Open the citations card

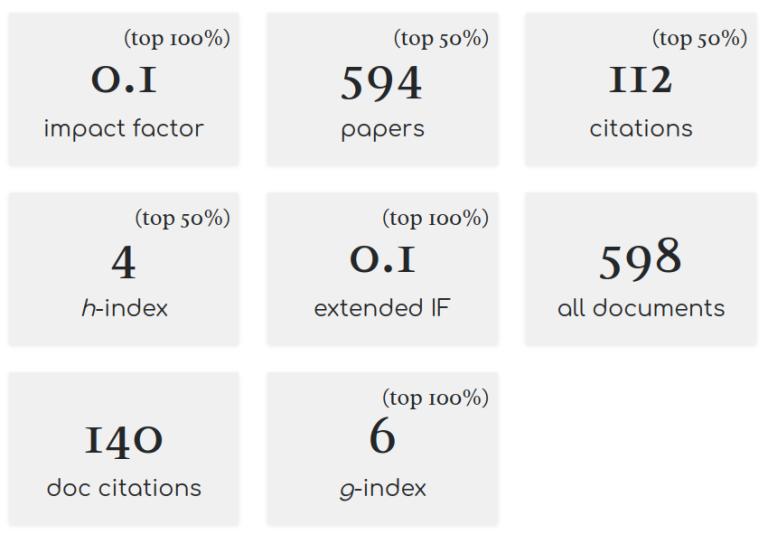[641, 89]
